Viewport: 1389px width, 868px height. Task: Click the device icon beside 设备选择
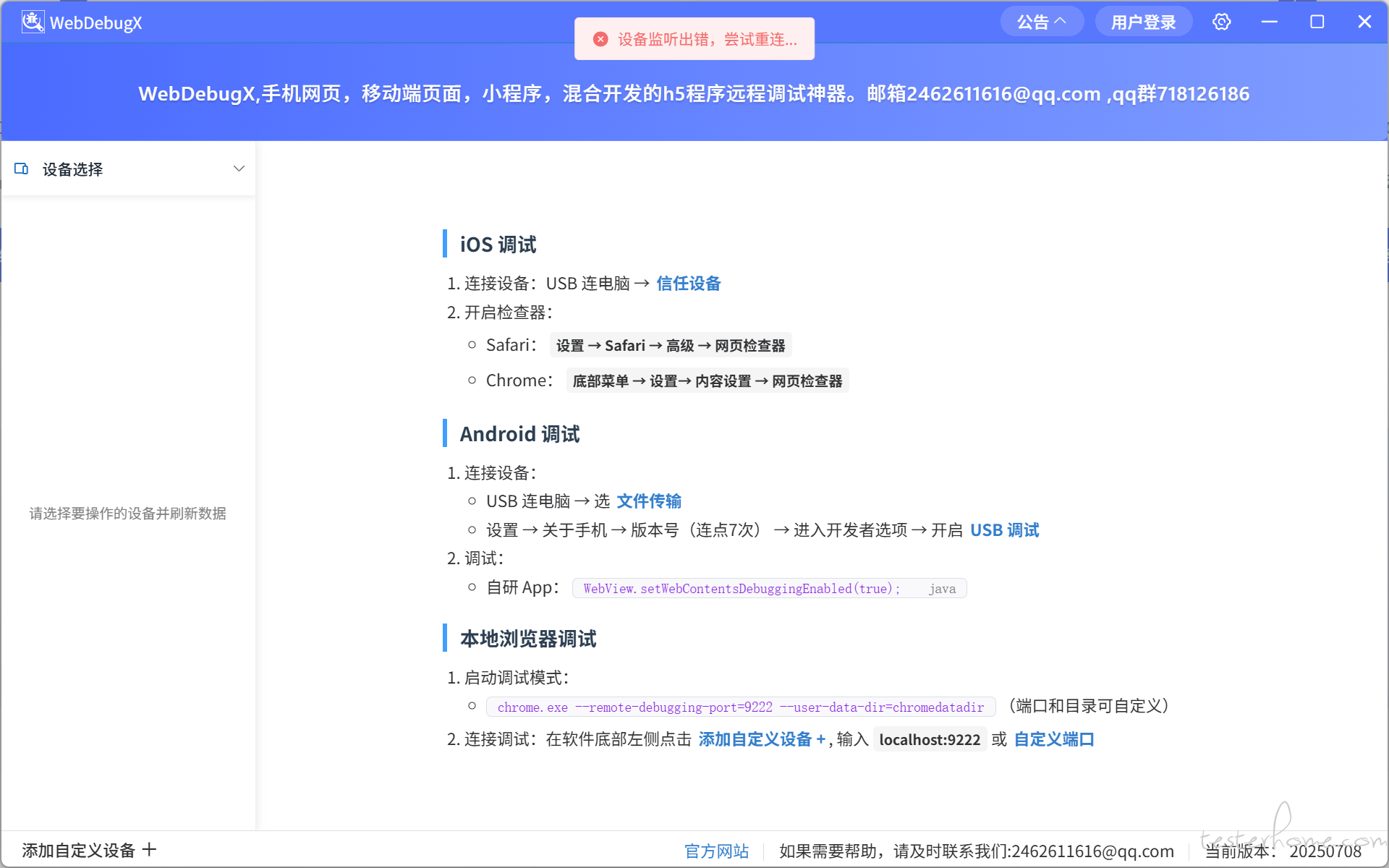[x=22, y=169]
